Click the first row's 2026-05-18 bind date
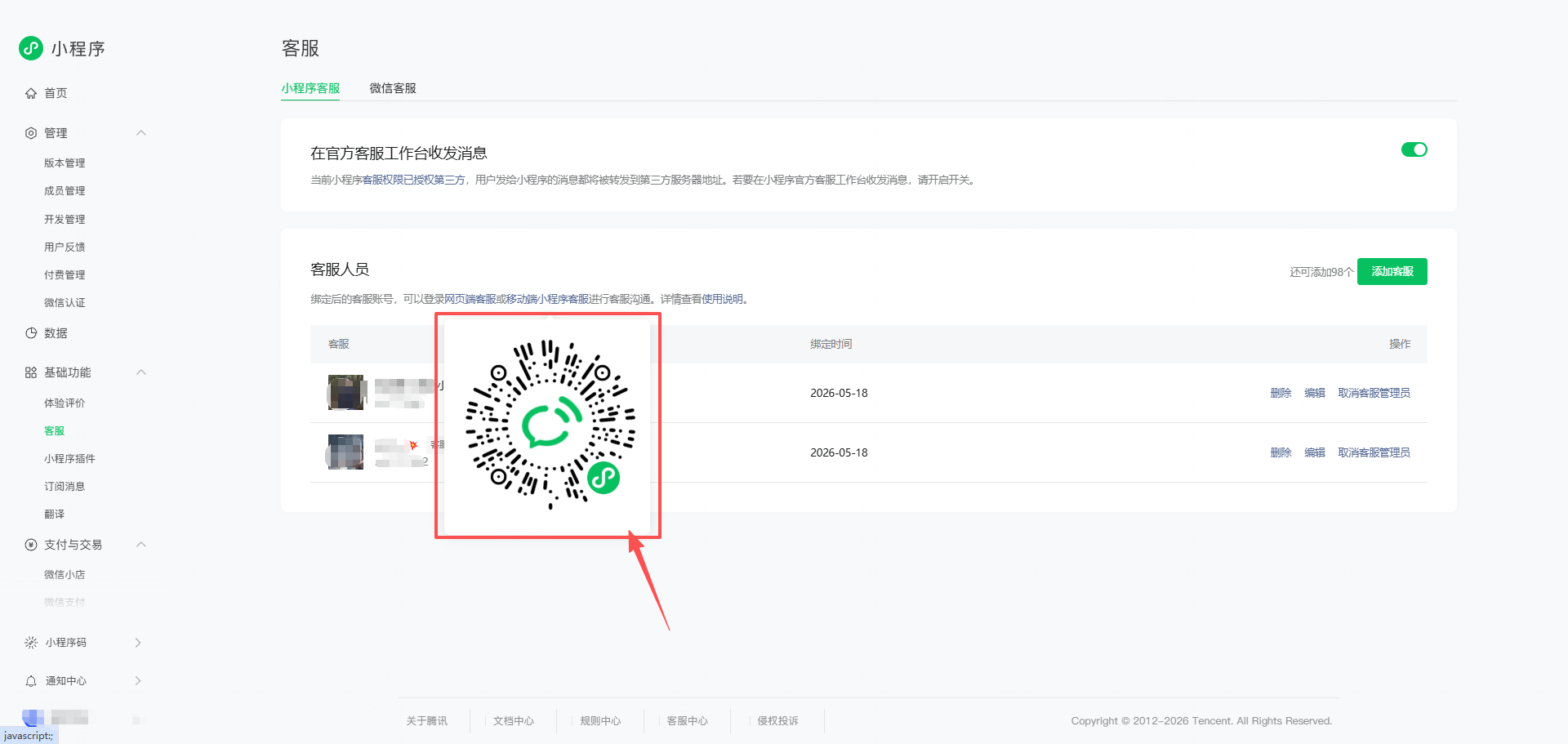The height and width of the screenshot is (744, 1568). click(839, 393)
